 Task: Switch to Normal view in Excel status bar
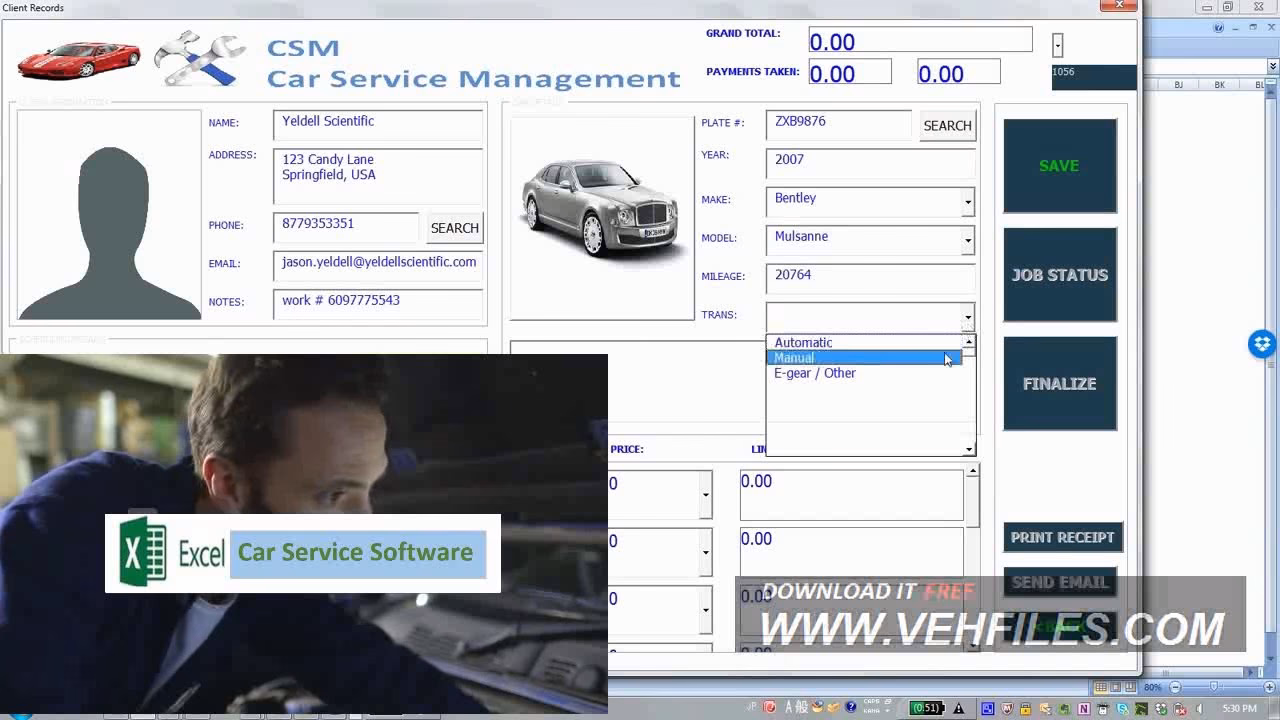[1101, 687]
